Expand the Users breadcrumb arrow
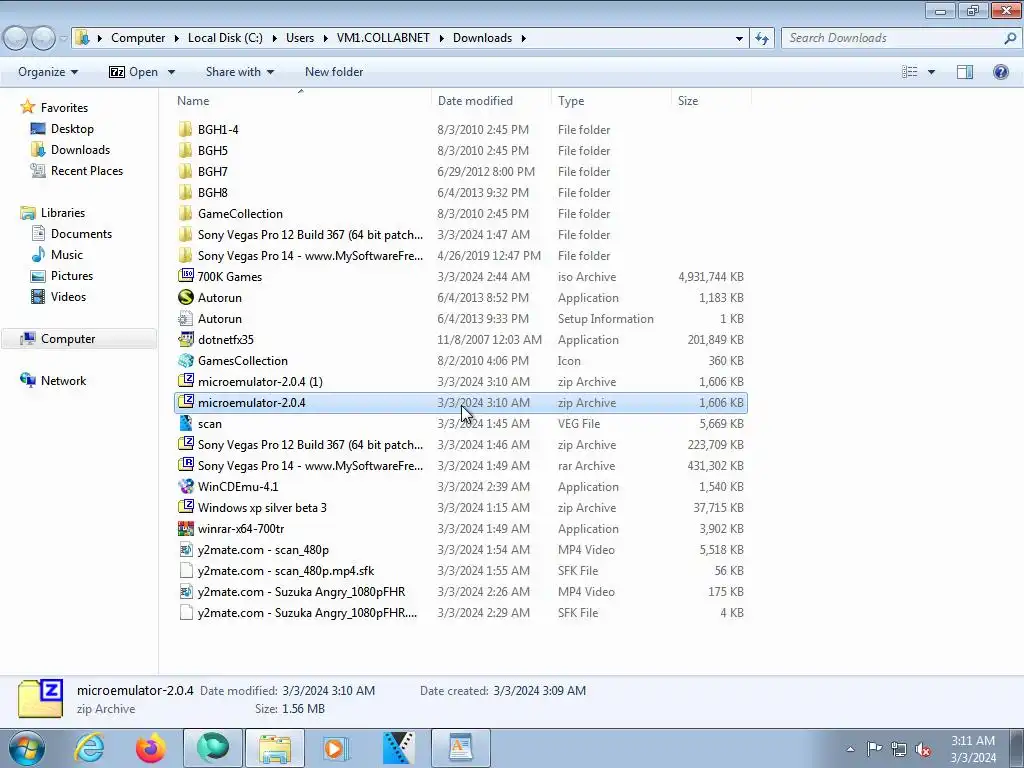 325,38
